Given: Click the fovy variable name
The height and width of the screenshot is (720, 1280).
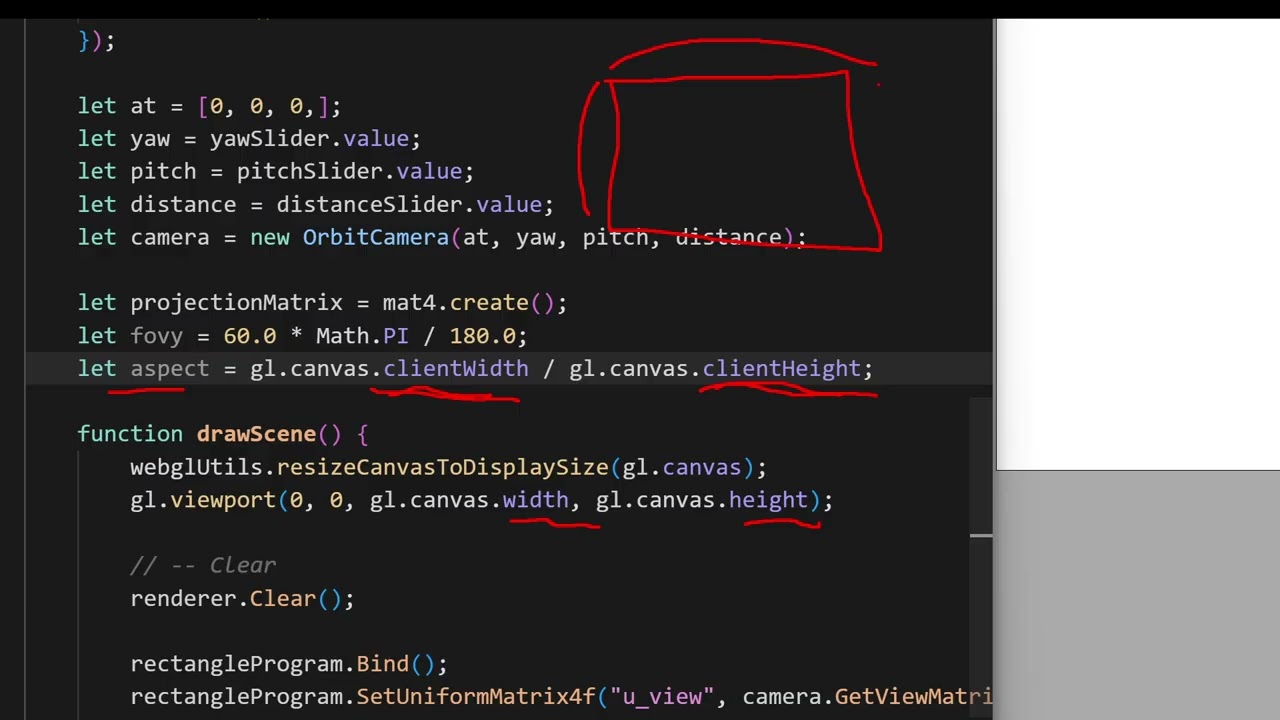Looking at the screenshot, I should (157, 336).
